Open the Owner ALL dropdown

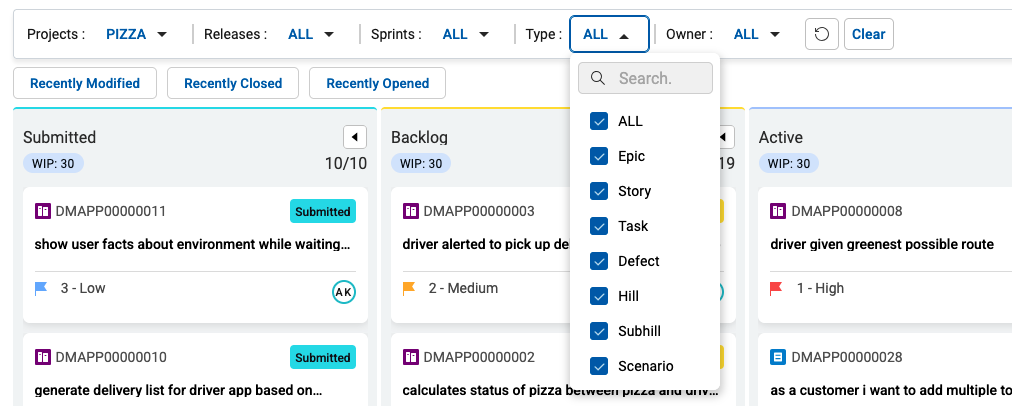click(756, 34)
